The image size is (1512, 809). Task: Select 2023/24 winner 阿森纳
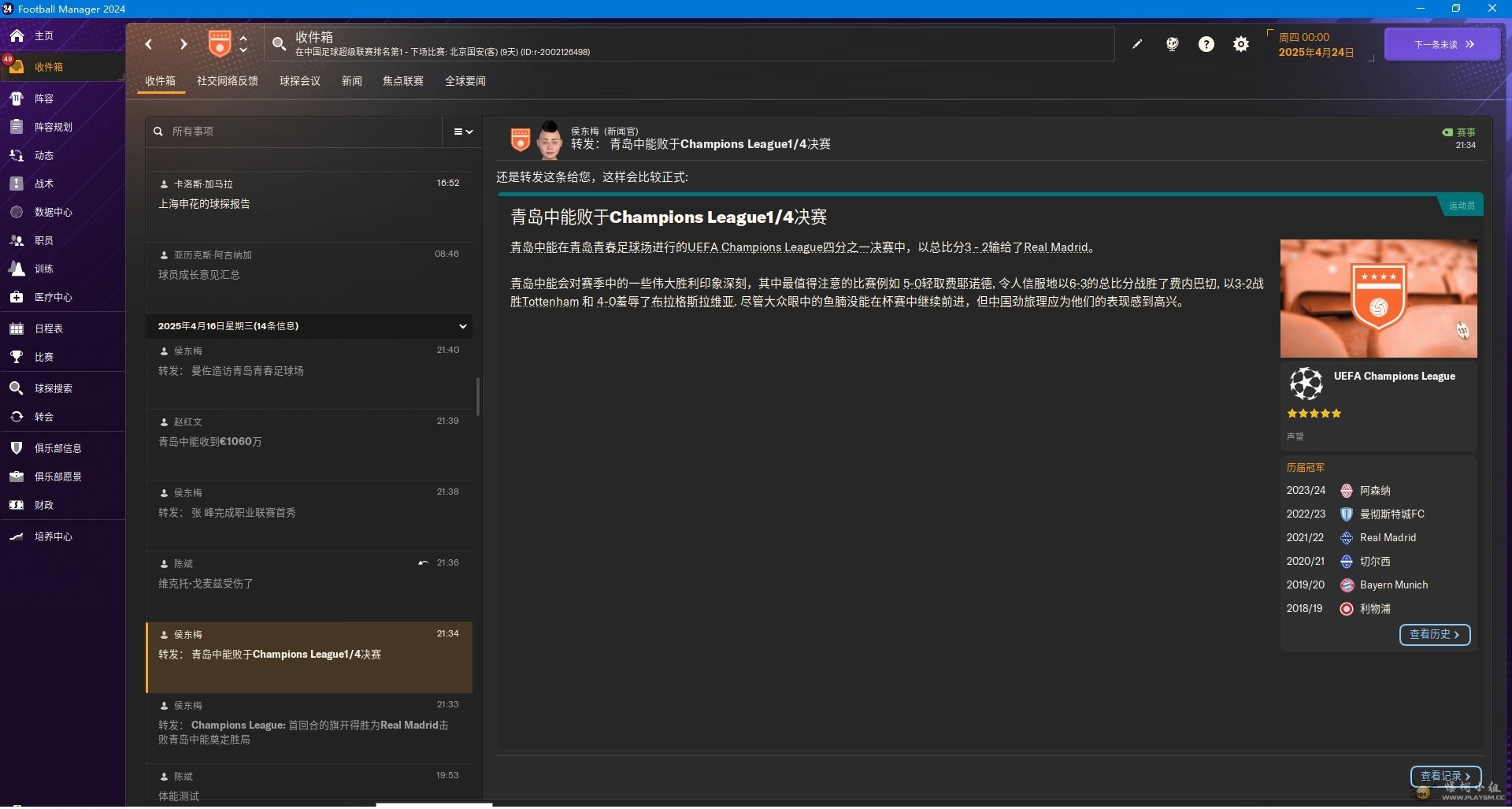[1375, 491]
